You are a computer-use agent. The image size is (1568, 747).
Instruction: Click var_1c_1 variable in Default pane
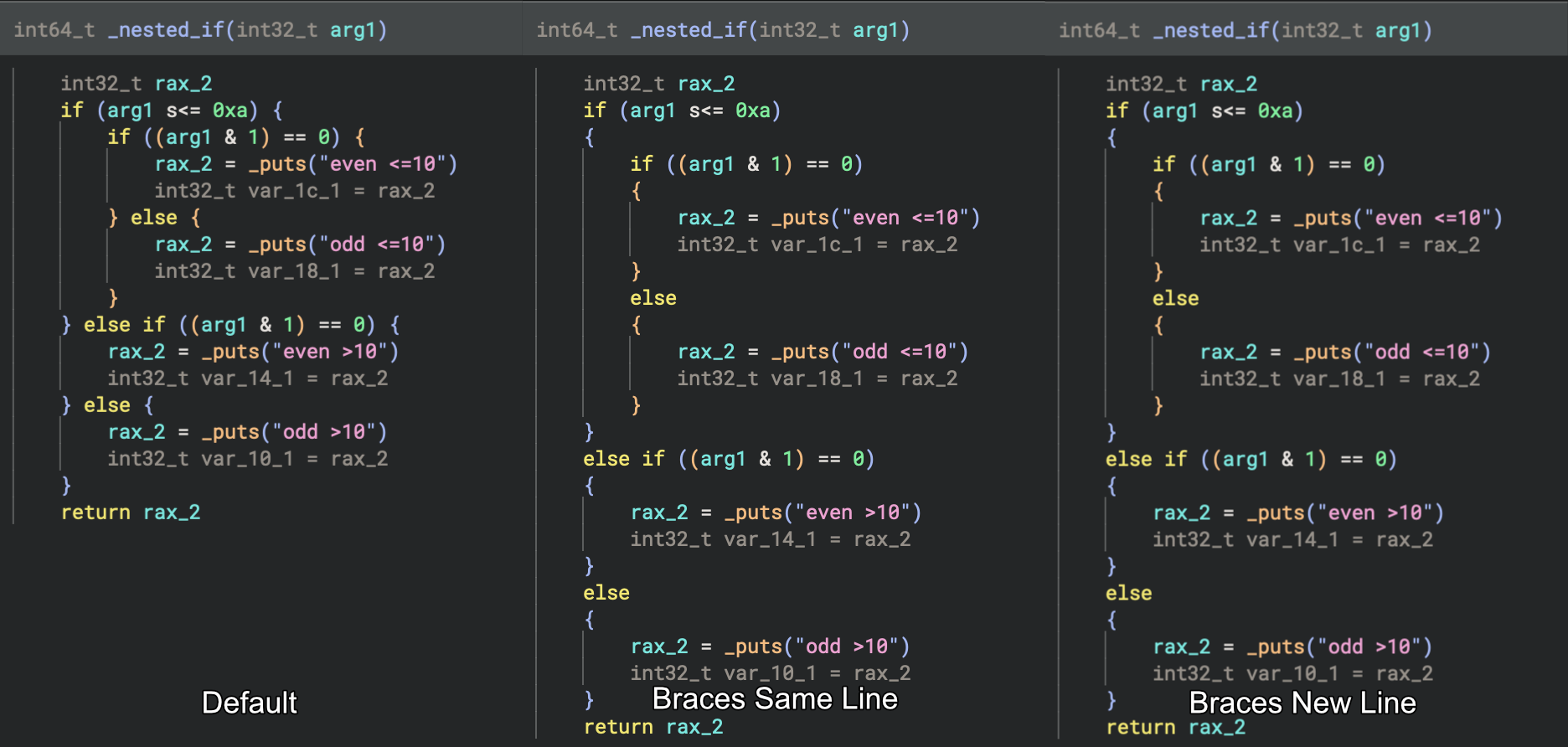(x=295, y=191)
